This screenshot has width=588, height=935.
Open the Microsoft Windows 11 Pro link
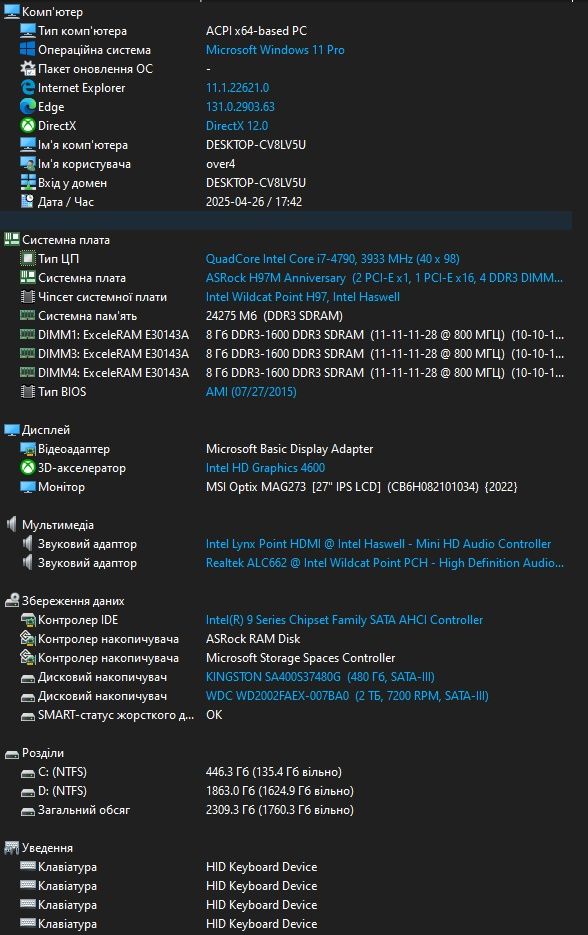pyautogui.click(x=275, y=50)
